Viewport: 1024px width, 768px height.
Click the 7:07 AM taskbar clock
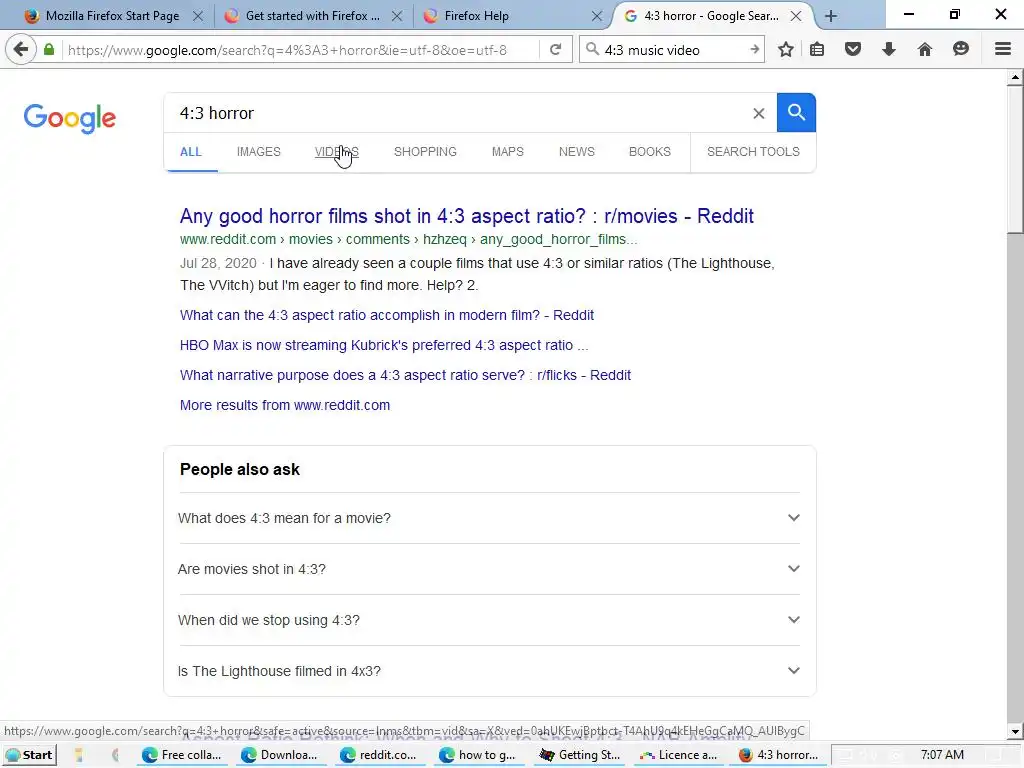[942, 755]
